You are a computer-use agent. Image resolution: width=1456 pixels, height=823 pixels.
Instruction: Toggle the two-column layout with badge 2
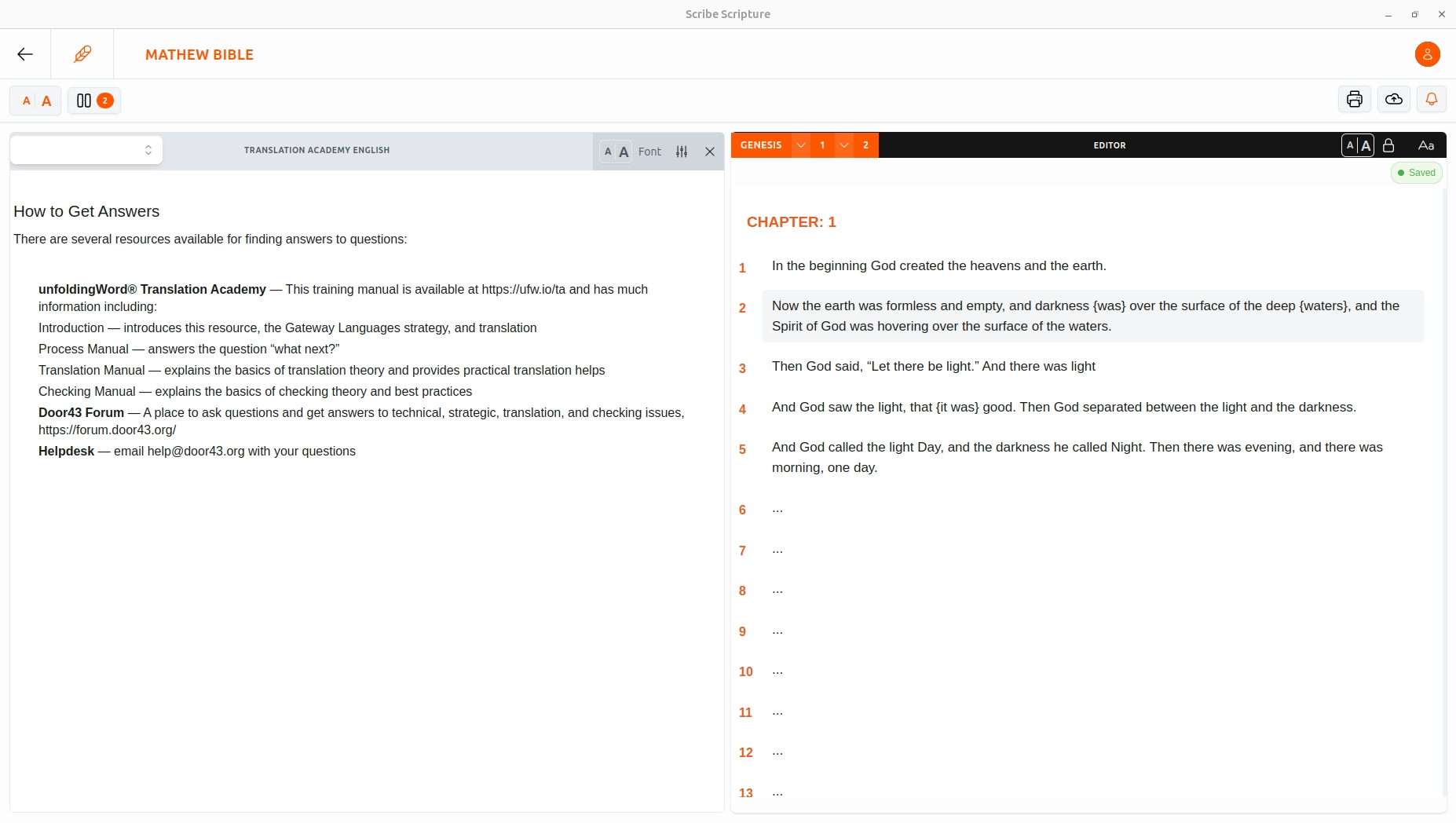[x=93, y=100]
